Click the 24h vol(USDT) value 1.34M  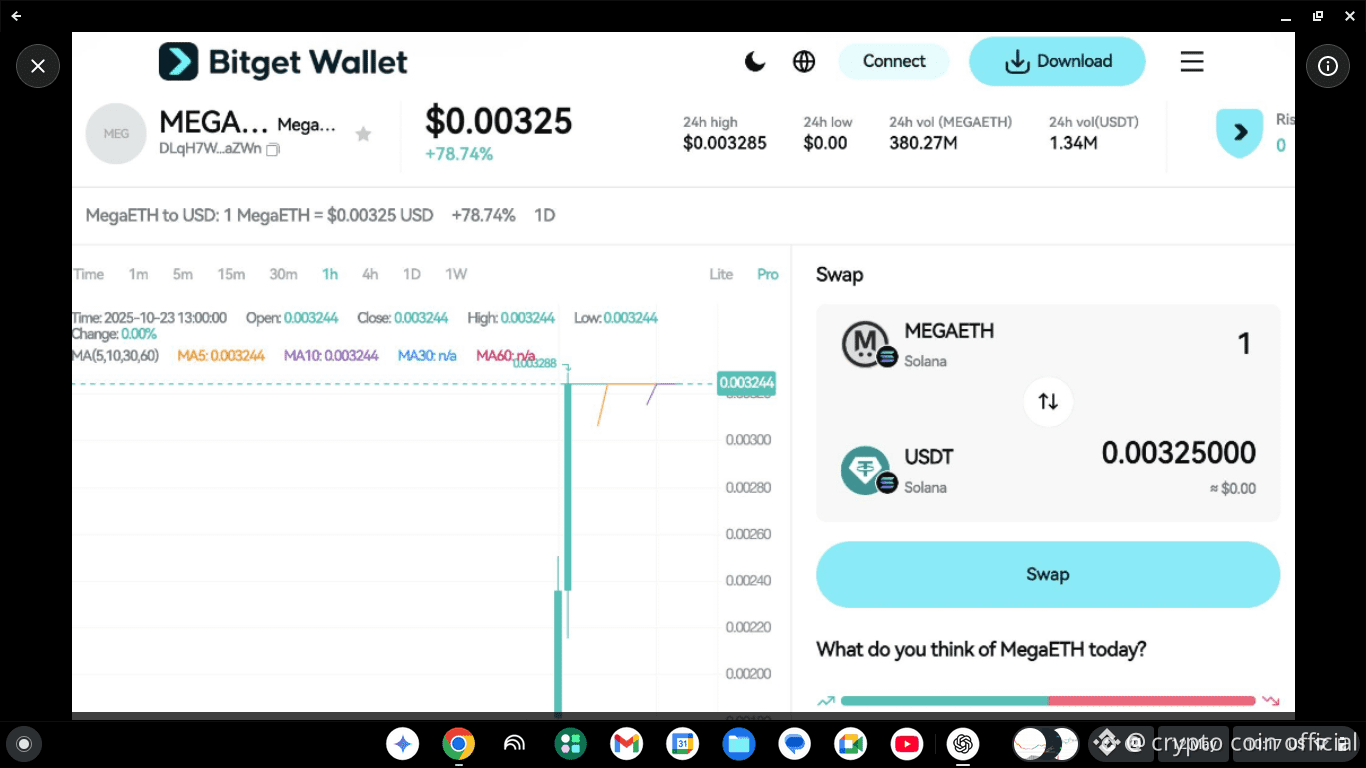[x=1073, y=143]
